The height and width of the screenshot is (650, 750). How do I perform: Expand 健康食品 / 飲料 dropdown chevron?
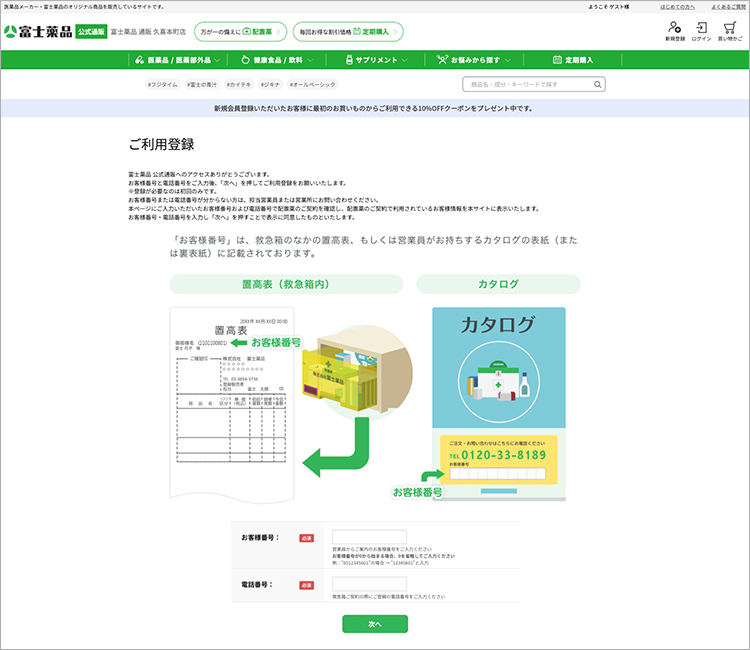tap(310, 60)
